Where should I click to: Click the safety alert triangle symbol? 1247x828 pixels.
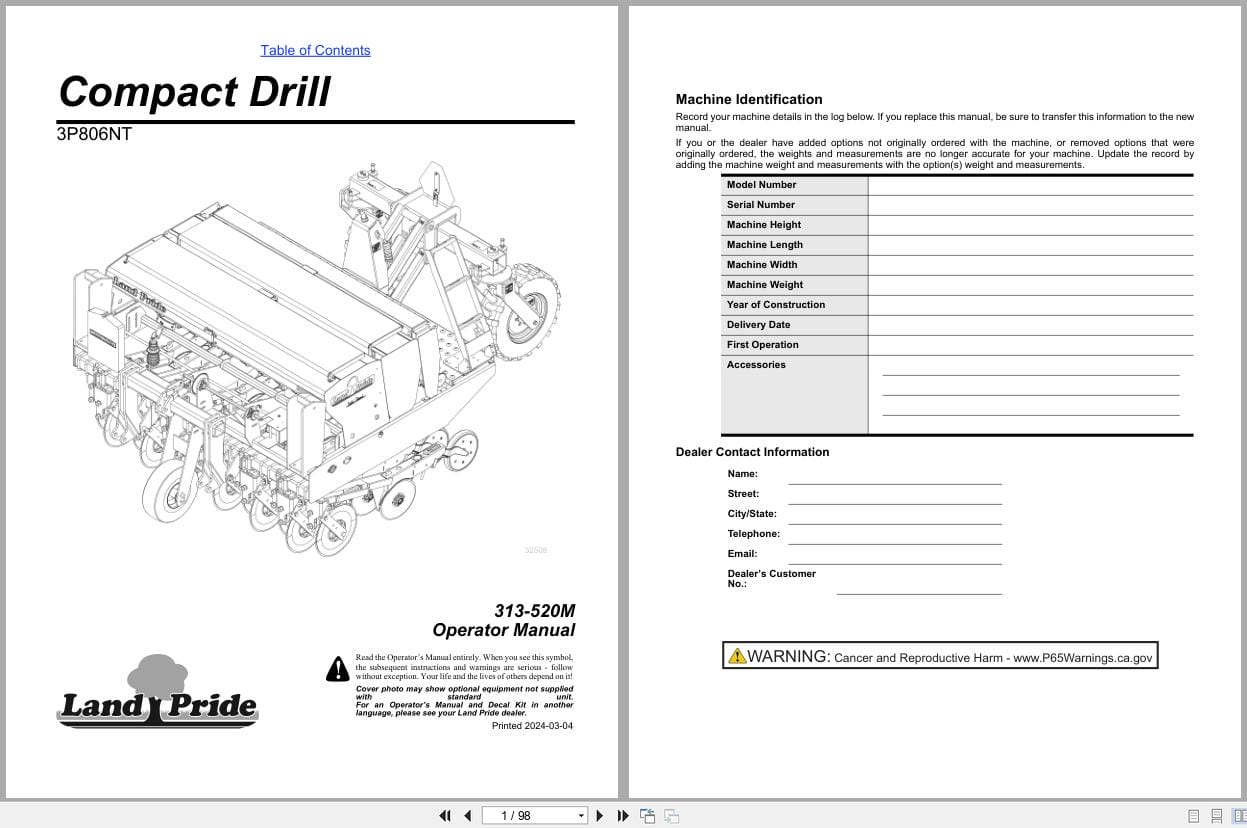tap(338, 668)
